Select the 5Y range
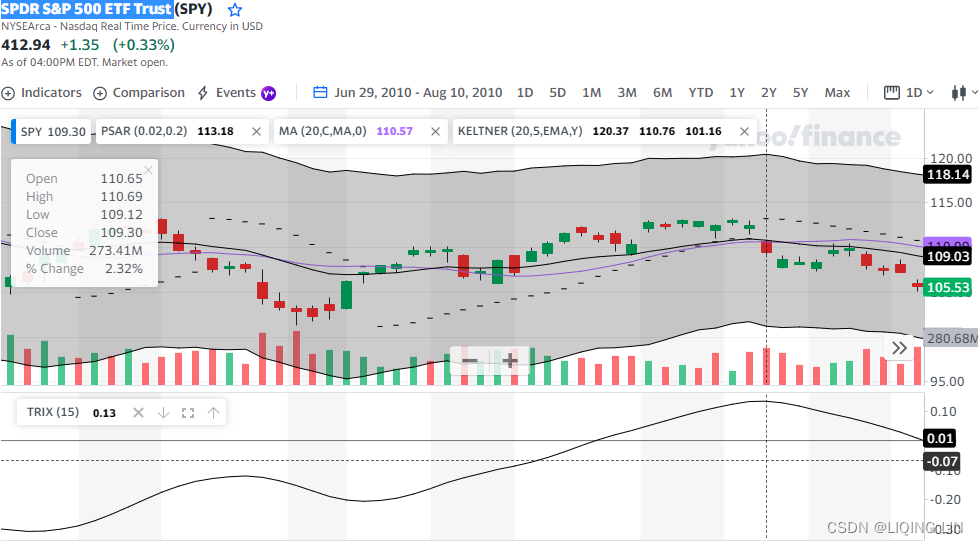 800,93
